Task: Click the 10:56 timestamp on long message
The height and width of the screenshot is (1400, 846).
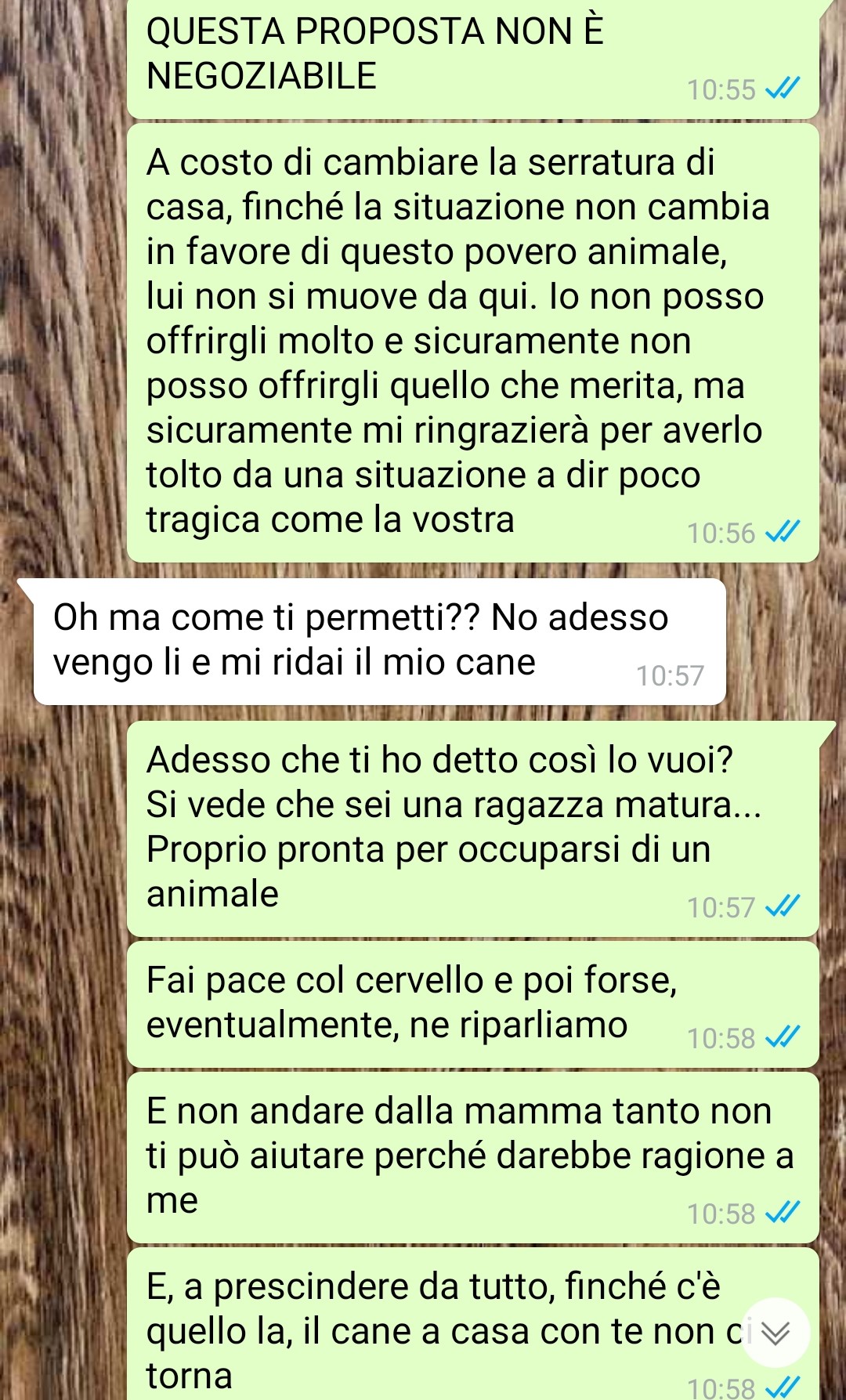Action: 721,533
